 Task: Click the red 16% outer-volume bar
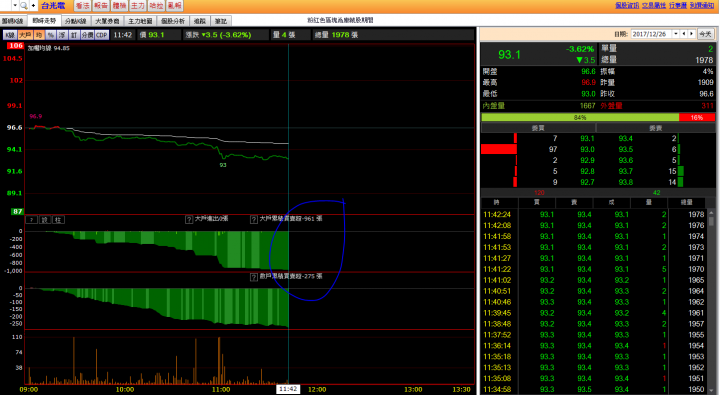click(x=697, y=118)
